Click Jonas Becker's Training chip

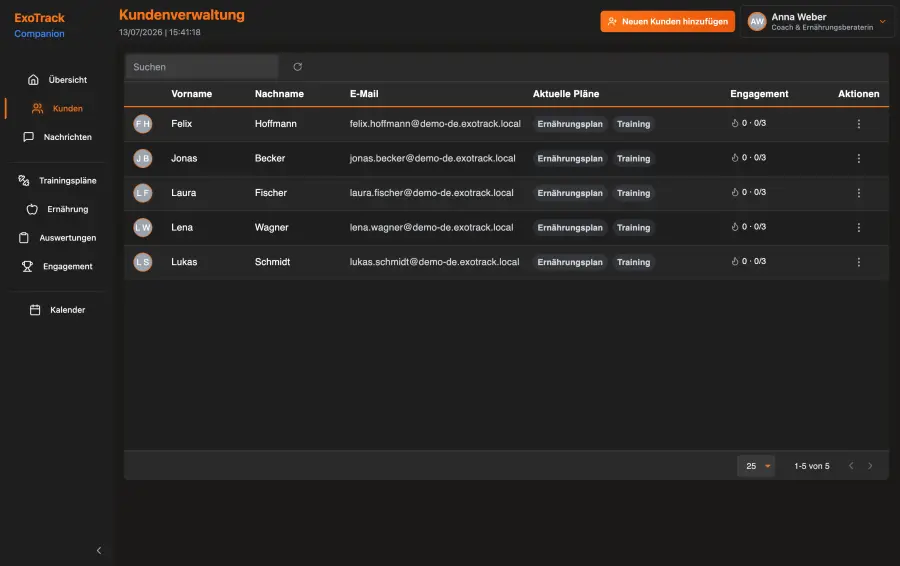point(634,158)
